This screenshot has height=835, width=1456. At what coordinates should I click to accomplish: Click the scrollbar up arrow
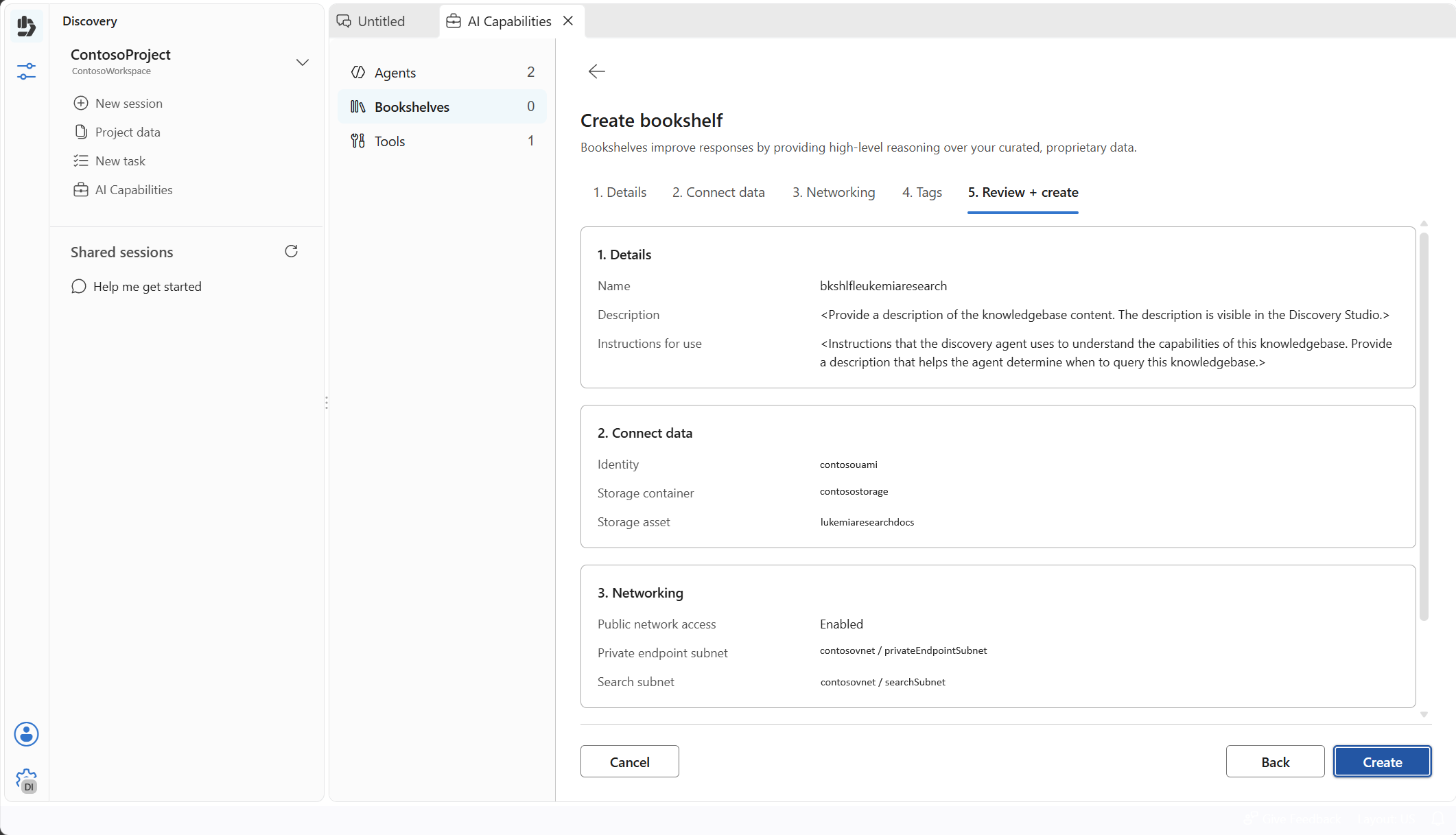(1424, 224)
